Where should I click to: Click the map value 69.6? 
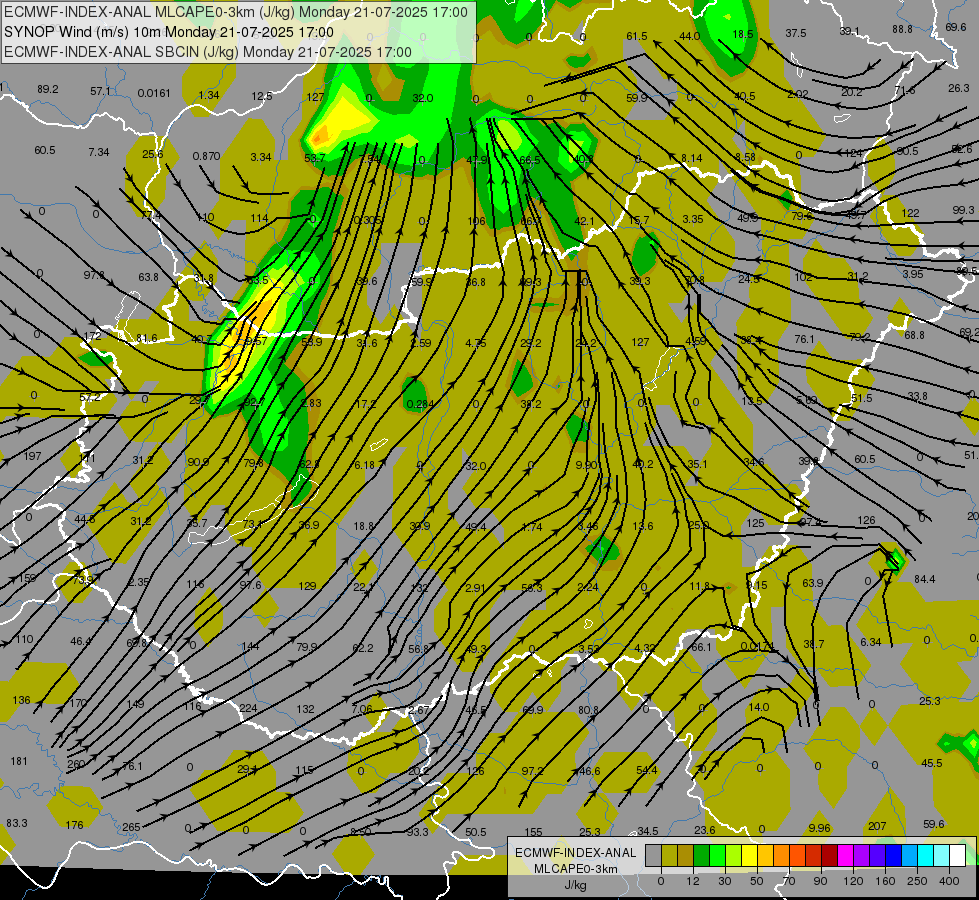pos(955,27)
